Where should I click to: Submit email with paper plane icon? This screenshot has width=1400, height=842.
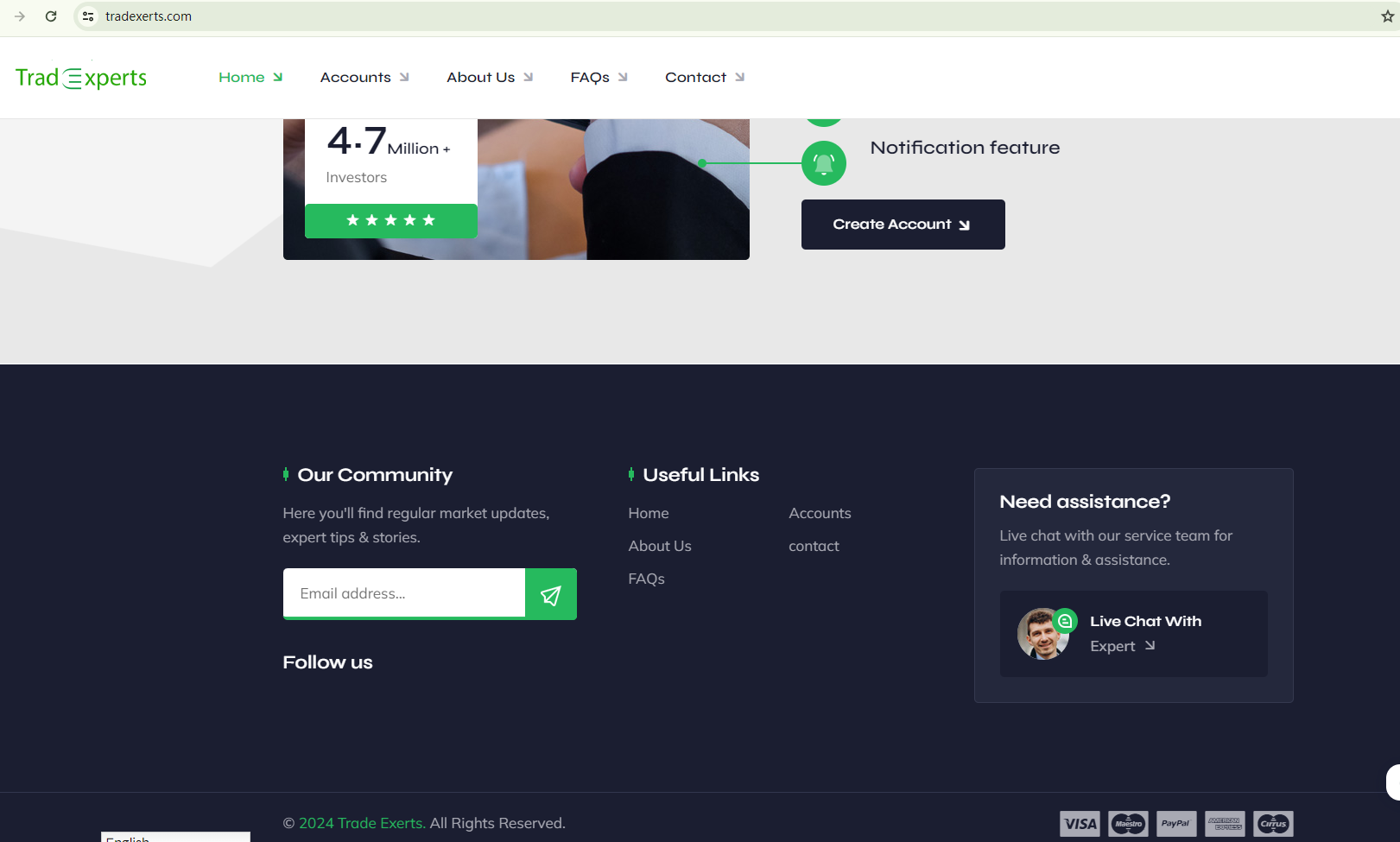(550, 594)
